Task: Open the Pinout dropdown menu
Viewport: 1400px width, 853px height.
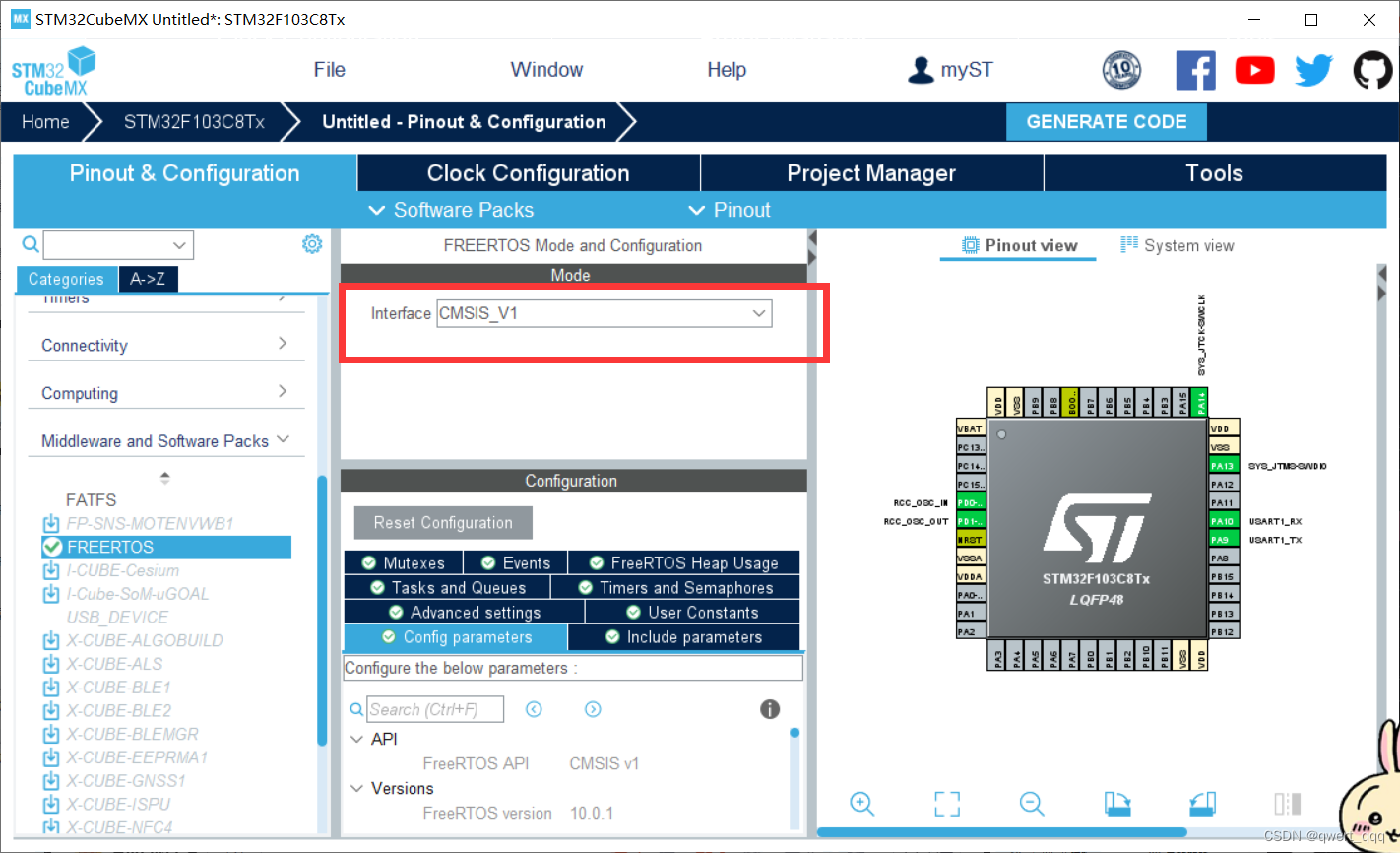Action: pos(729,210)
